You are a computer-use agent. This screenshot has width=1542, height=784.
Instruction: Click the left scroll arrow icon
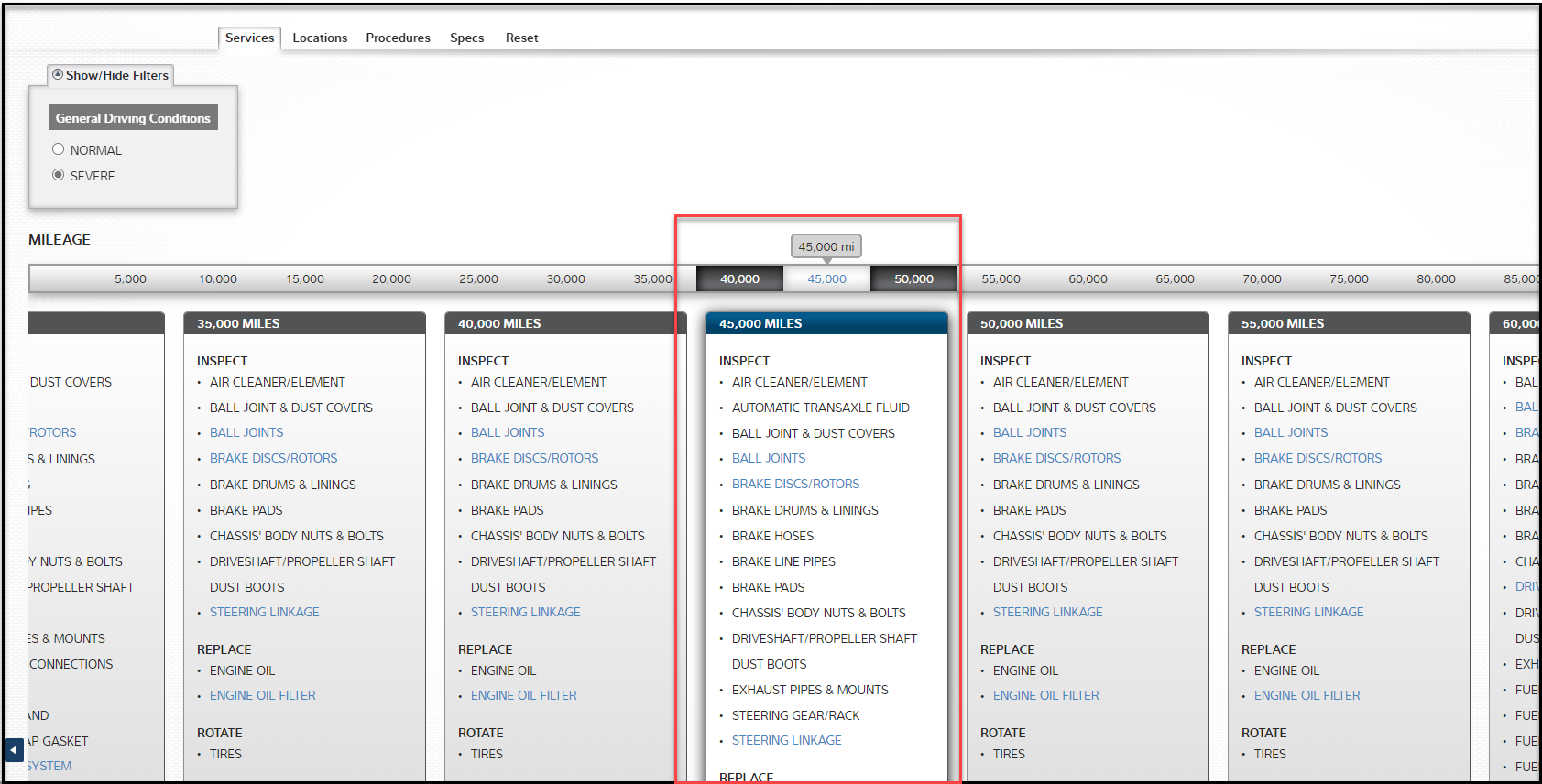[14, 750]
